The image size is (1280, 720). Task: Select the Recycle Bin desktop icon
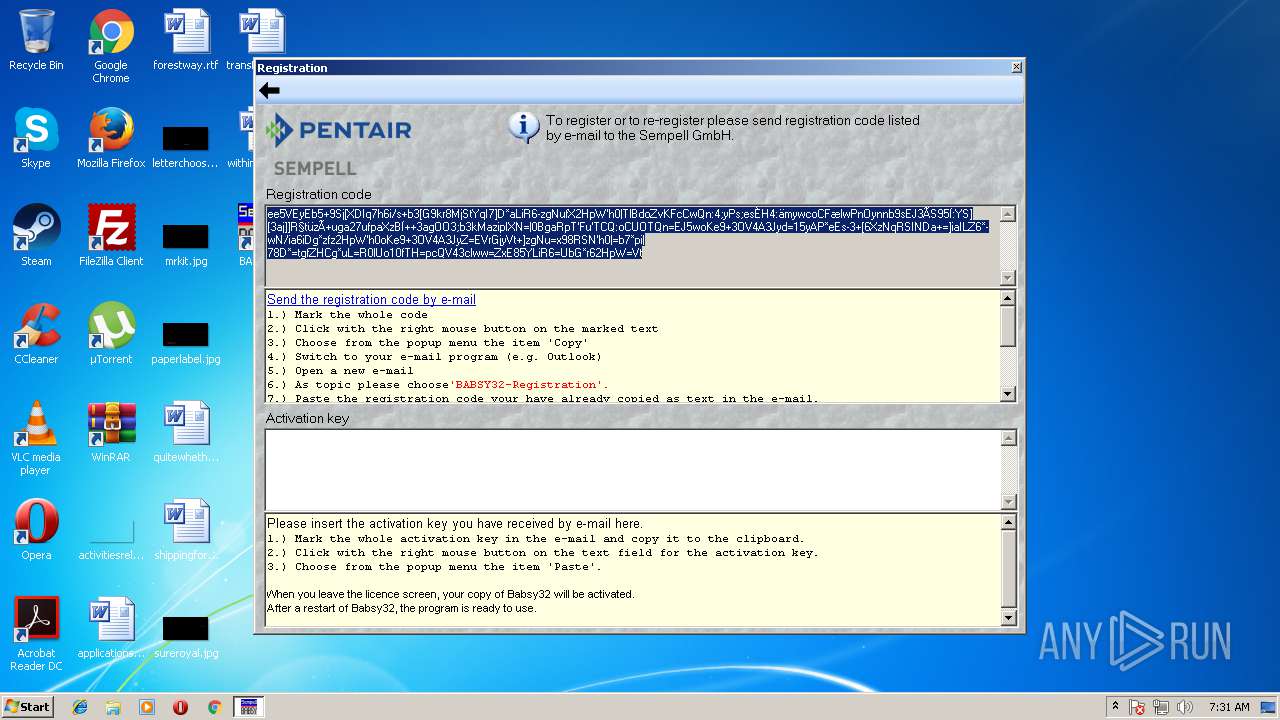tap(36, 40)
